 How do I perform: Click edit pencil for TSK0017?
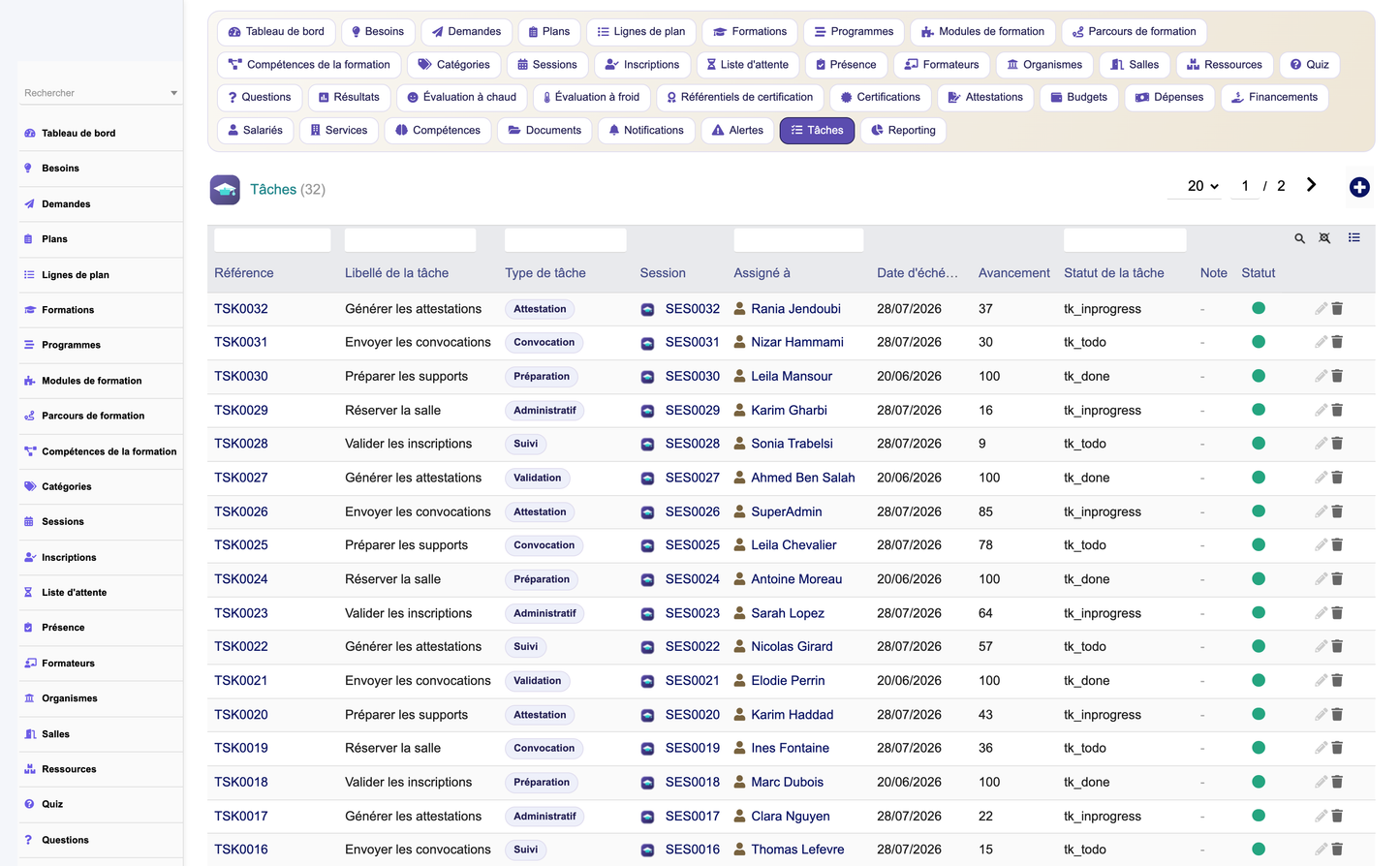(x=1321, y=816)
